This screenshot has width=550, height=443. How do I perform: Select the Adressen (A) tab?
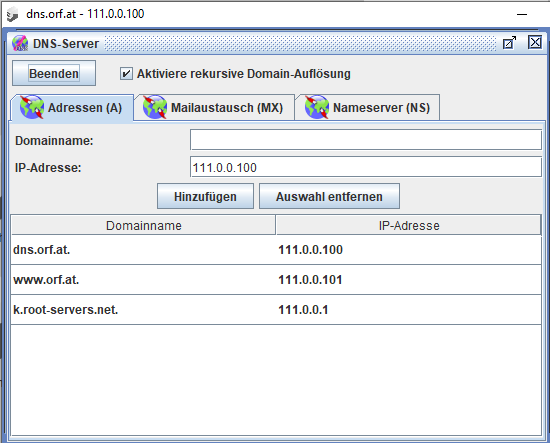[72, 107]
